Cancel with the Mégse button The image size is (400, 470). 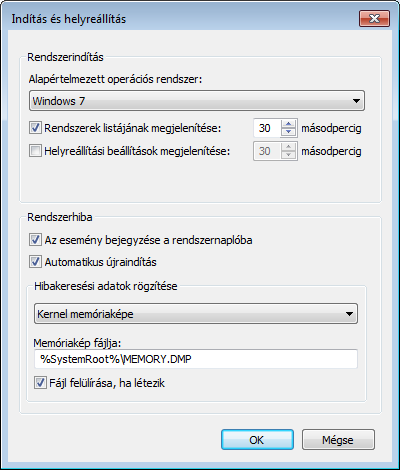point(338,440)
